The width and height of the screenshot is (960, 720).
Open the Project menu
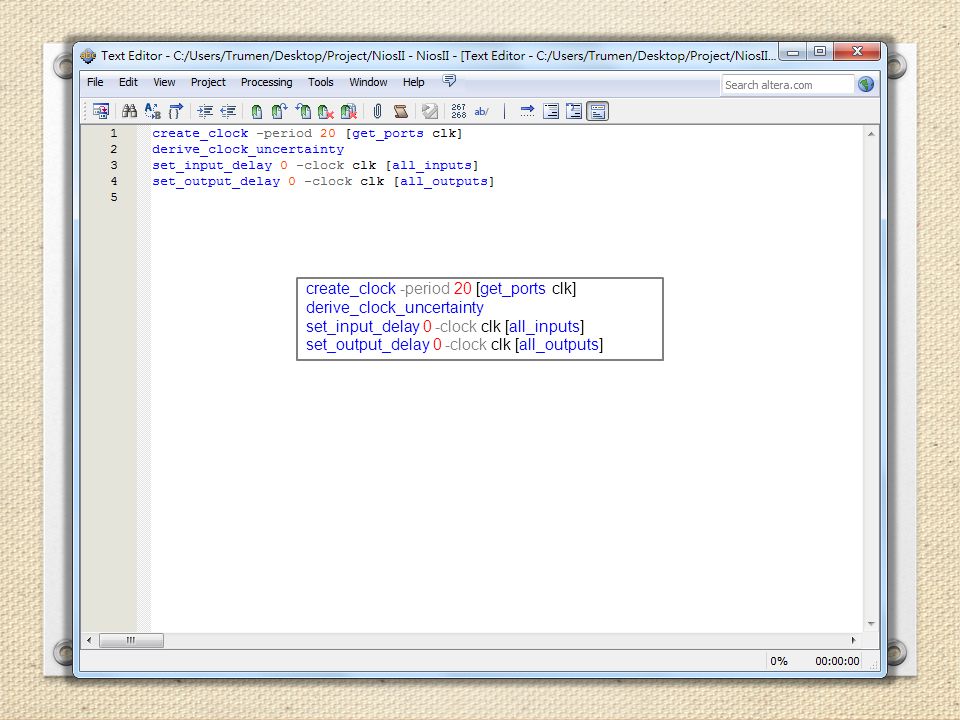click(x=208, y=82)
